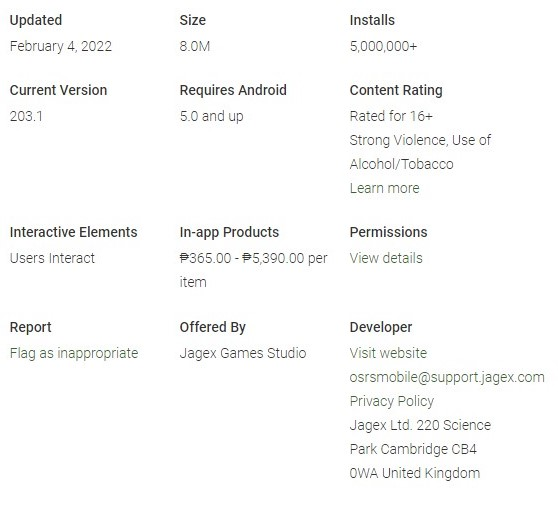Click the Size heading
Viewport: 558px width, 523px height.
[x=193, y=20]
